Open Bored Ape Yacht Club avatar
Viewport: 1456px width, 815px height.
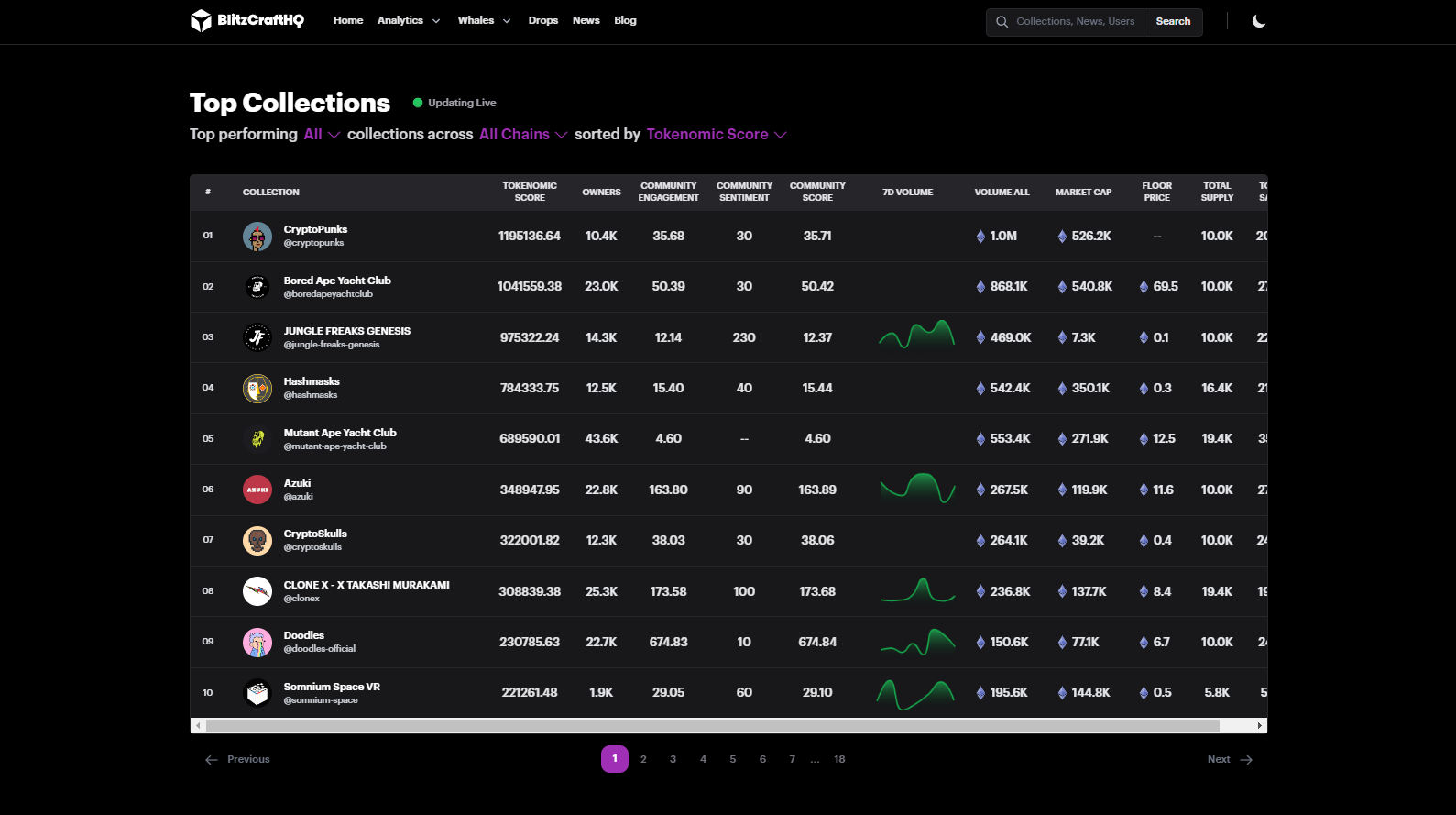257,287
